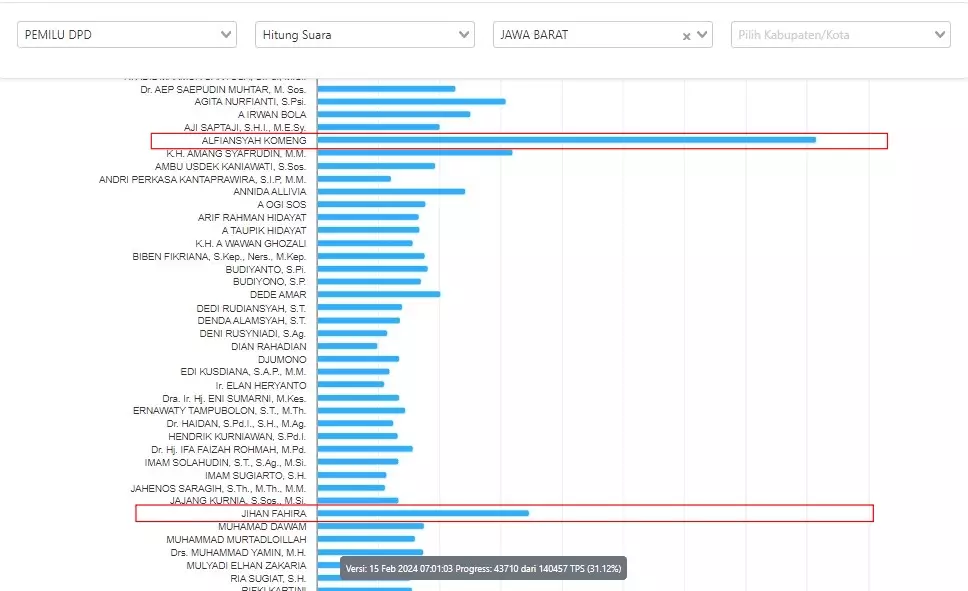This screenshot has height=591, width=968.
Task: Click the AGITA NURFIANTI vote bar
Action: pyautogui.click(x=411, y=101)
